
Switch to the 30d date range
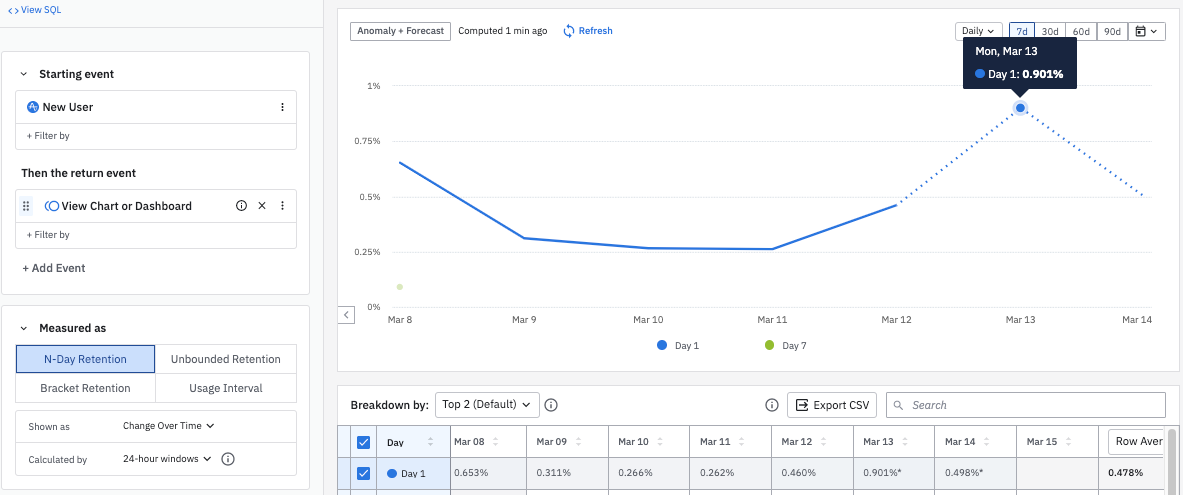[x=1049, y=31]
